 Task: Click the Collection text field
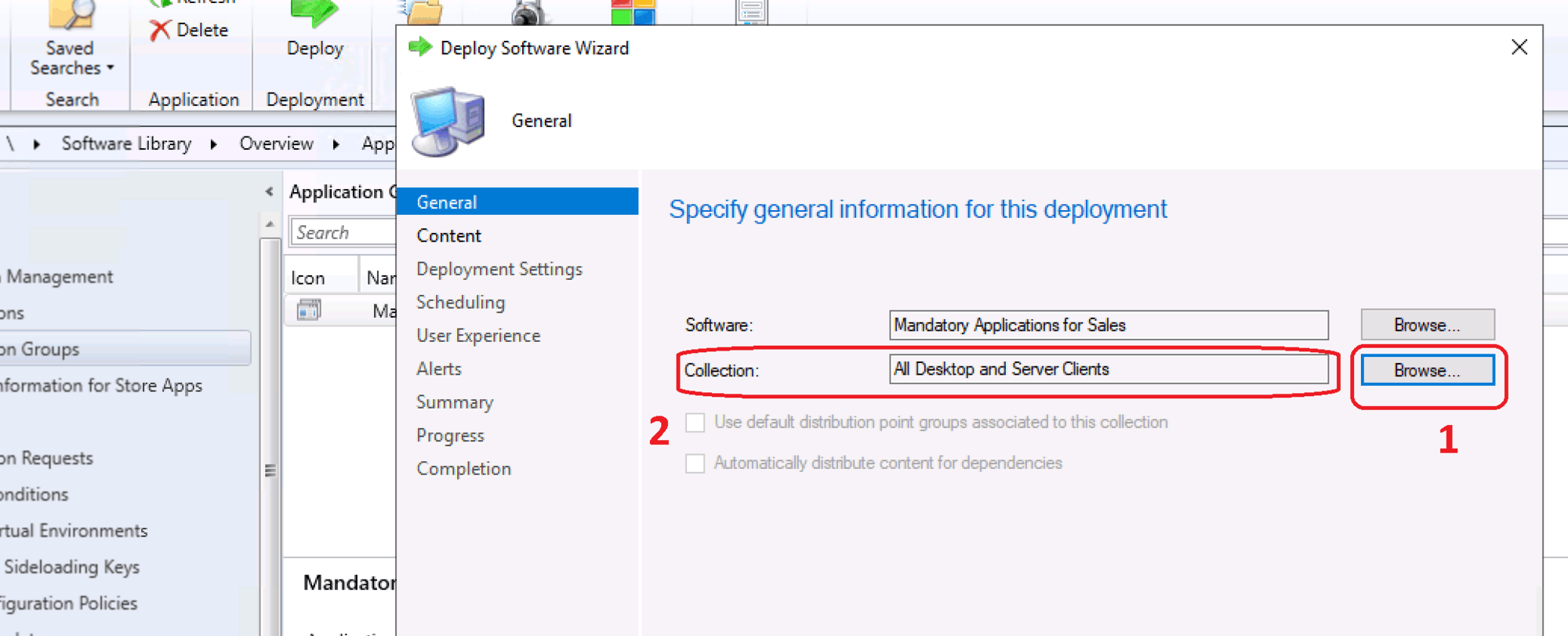1108,369
